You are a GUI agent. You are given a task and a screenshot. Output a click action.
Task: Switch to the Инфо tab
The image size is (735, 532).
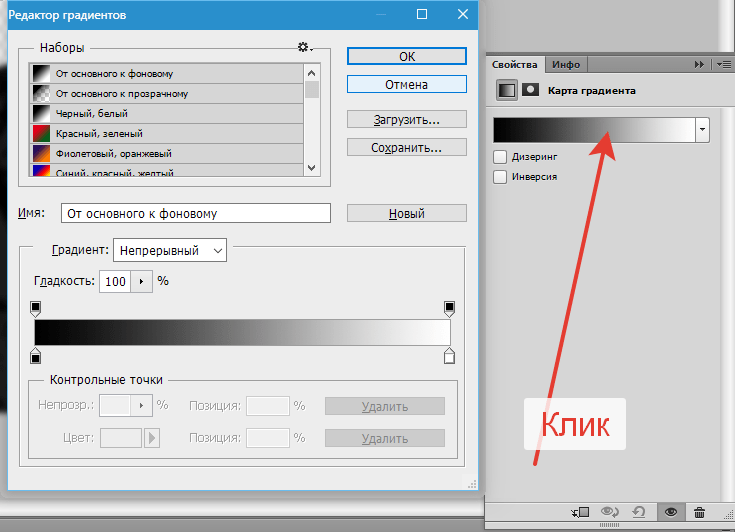(x=566, y=65)
